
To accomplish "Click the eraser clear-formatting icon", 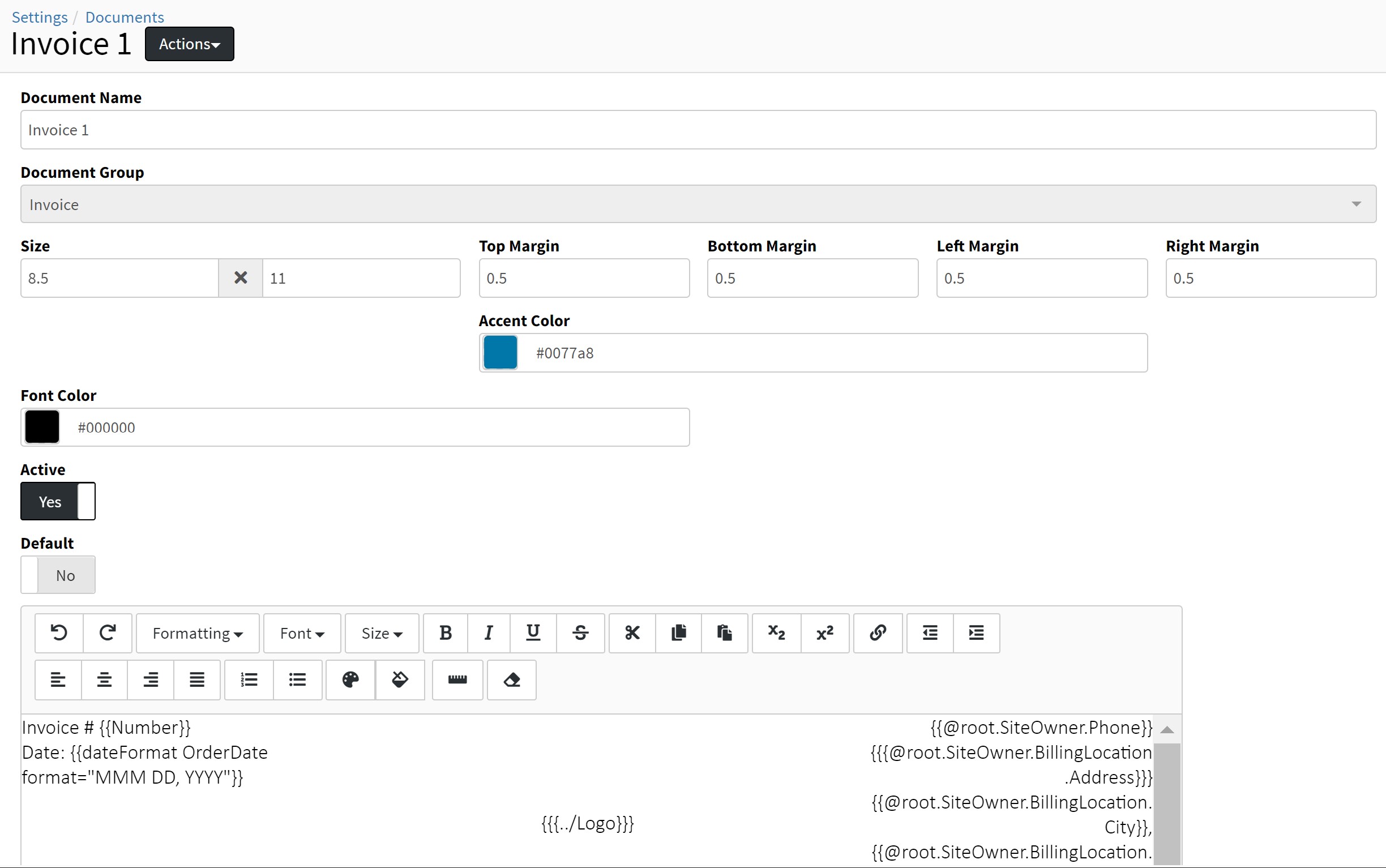I will [x=511, y=679].
